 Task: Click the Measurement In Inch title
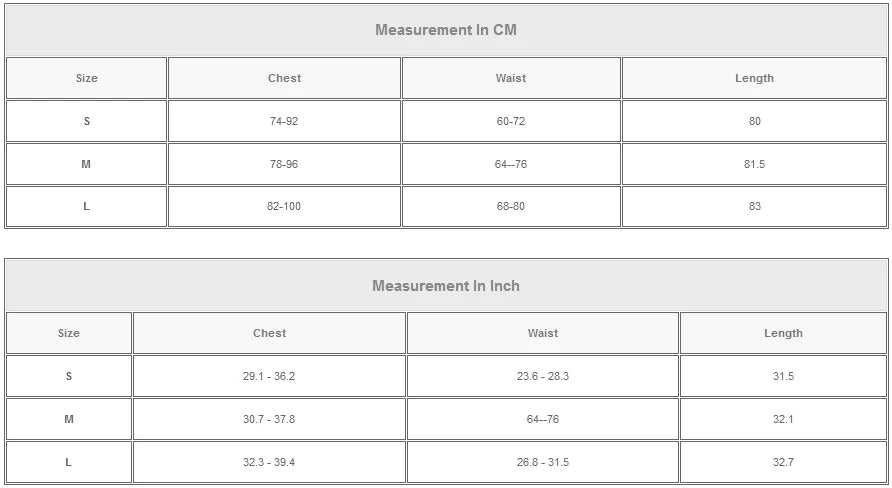(x=445, y=286)
